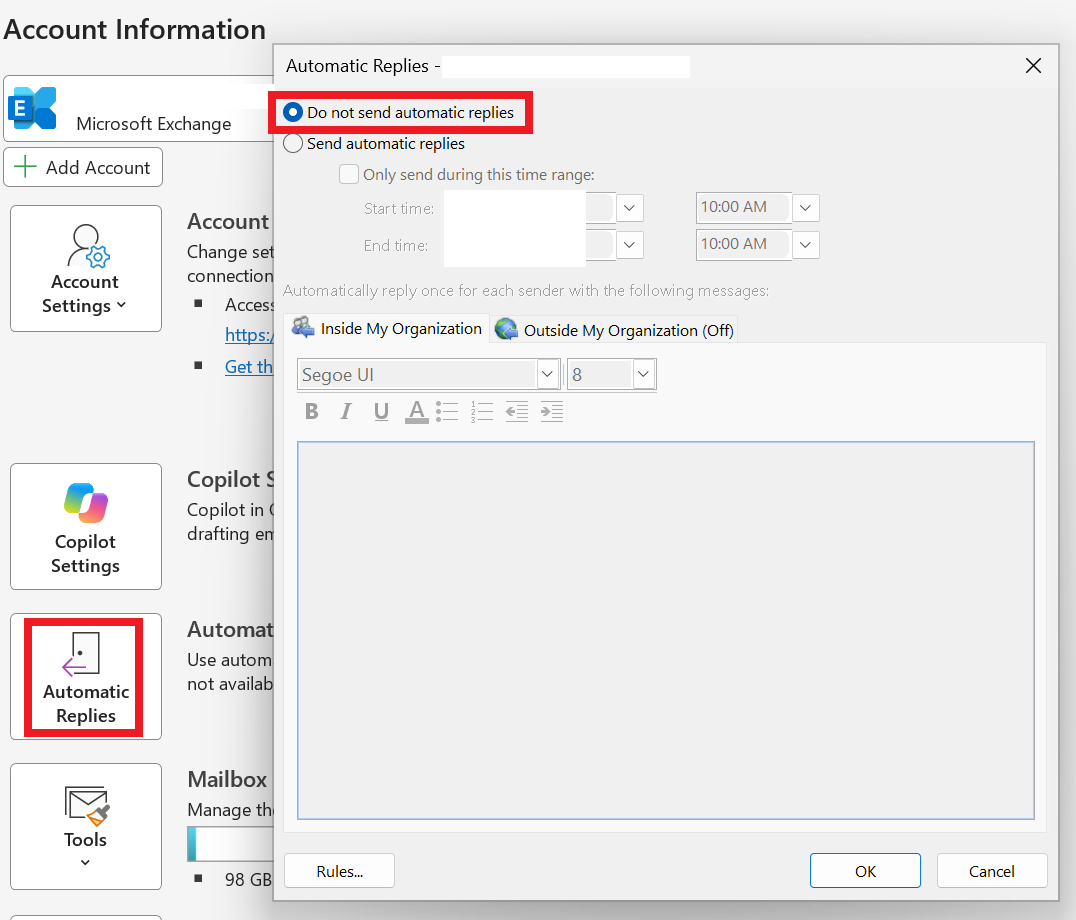Click the Get th... link
The image size is (1076, 920).
click(x=249, y=367)
